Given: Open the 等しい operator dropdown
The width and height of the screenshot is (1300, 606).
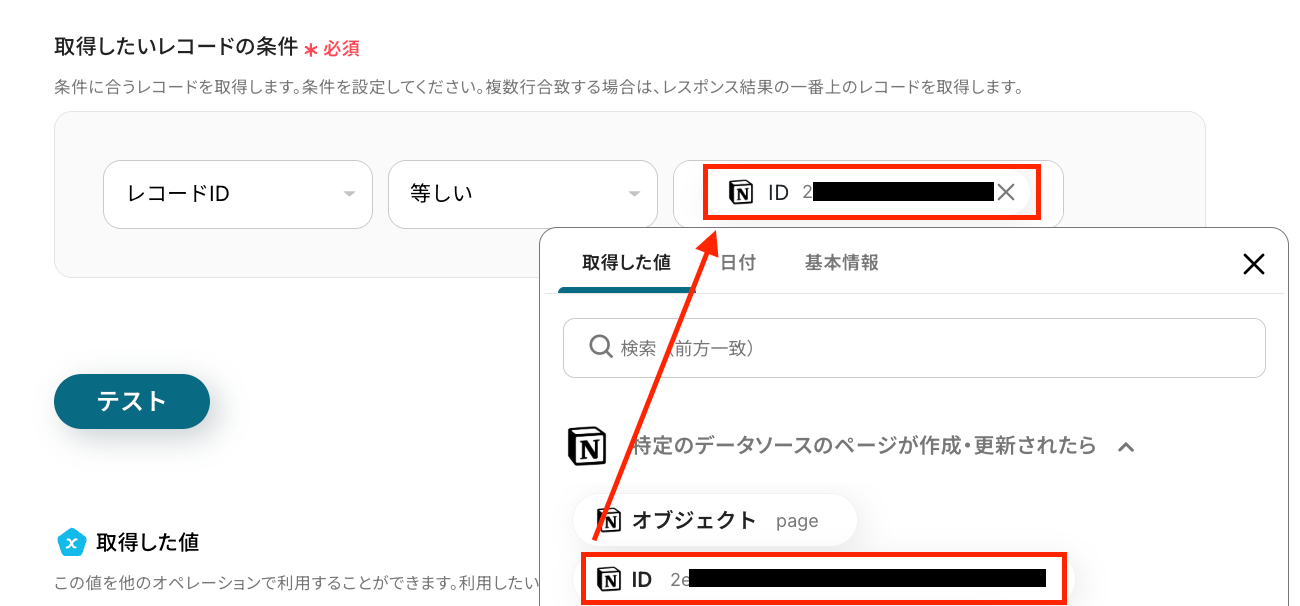Looking at the screenshot, I should point(522,194).
